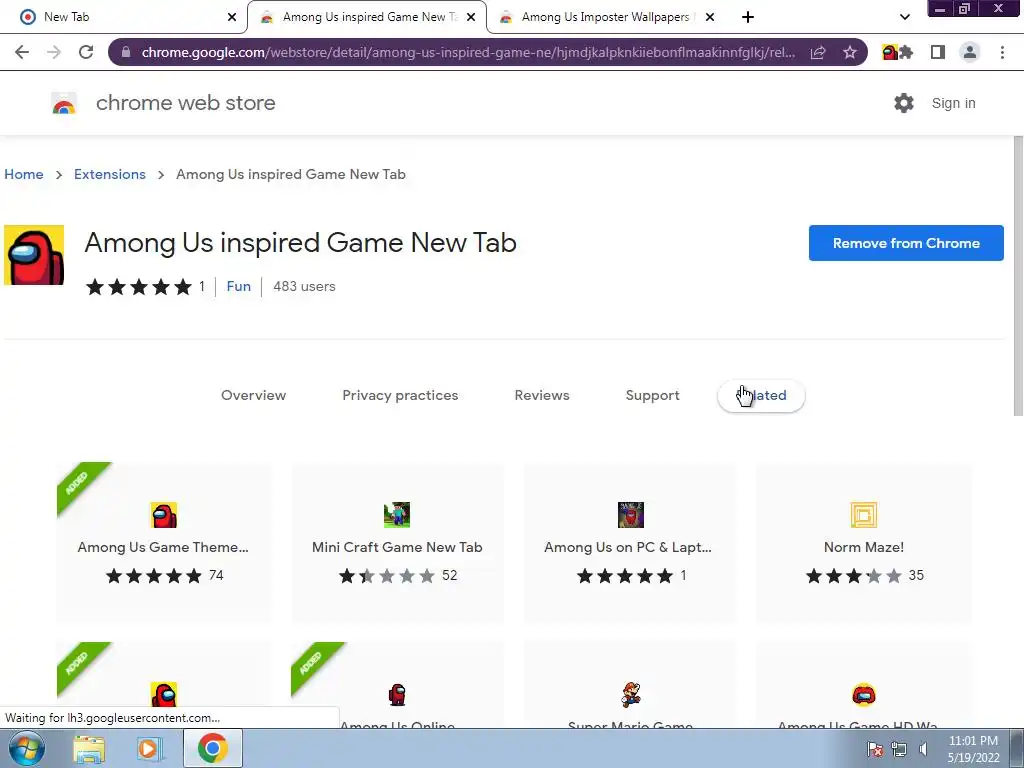This screenshot has height=768, width=1024.
Task: Open a new browser tab
Action: tap(748, 17)
